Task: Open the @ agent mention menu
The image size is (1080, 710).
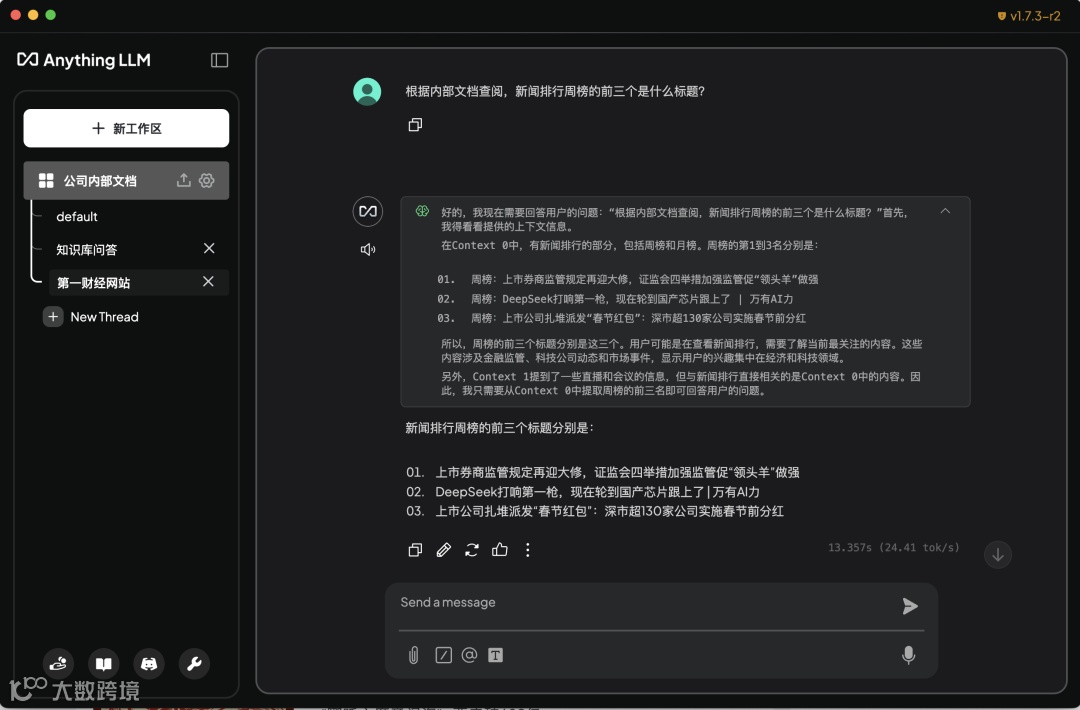Action: click(x=469, y=655)
